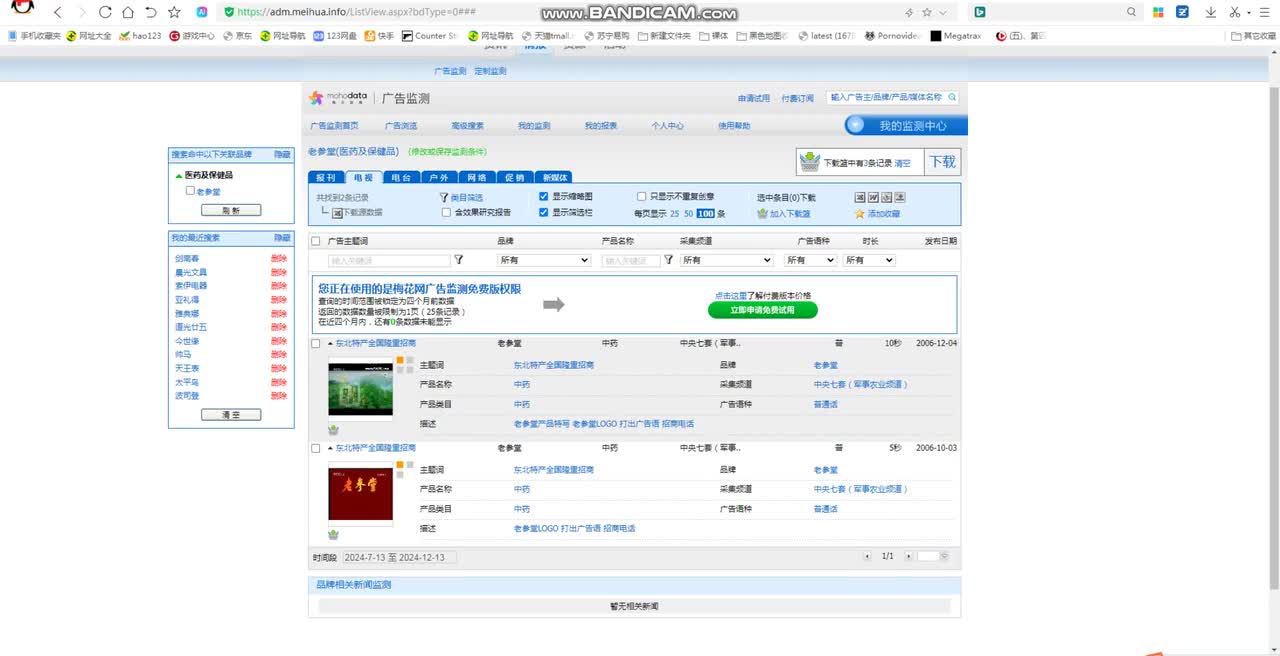Image resolution: width=1280 pixels, height=656 pixels.
Task: Bookmark page with star icon in toolbar
Action: 174,12
